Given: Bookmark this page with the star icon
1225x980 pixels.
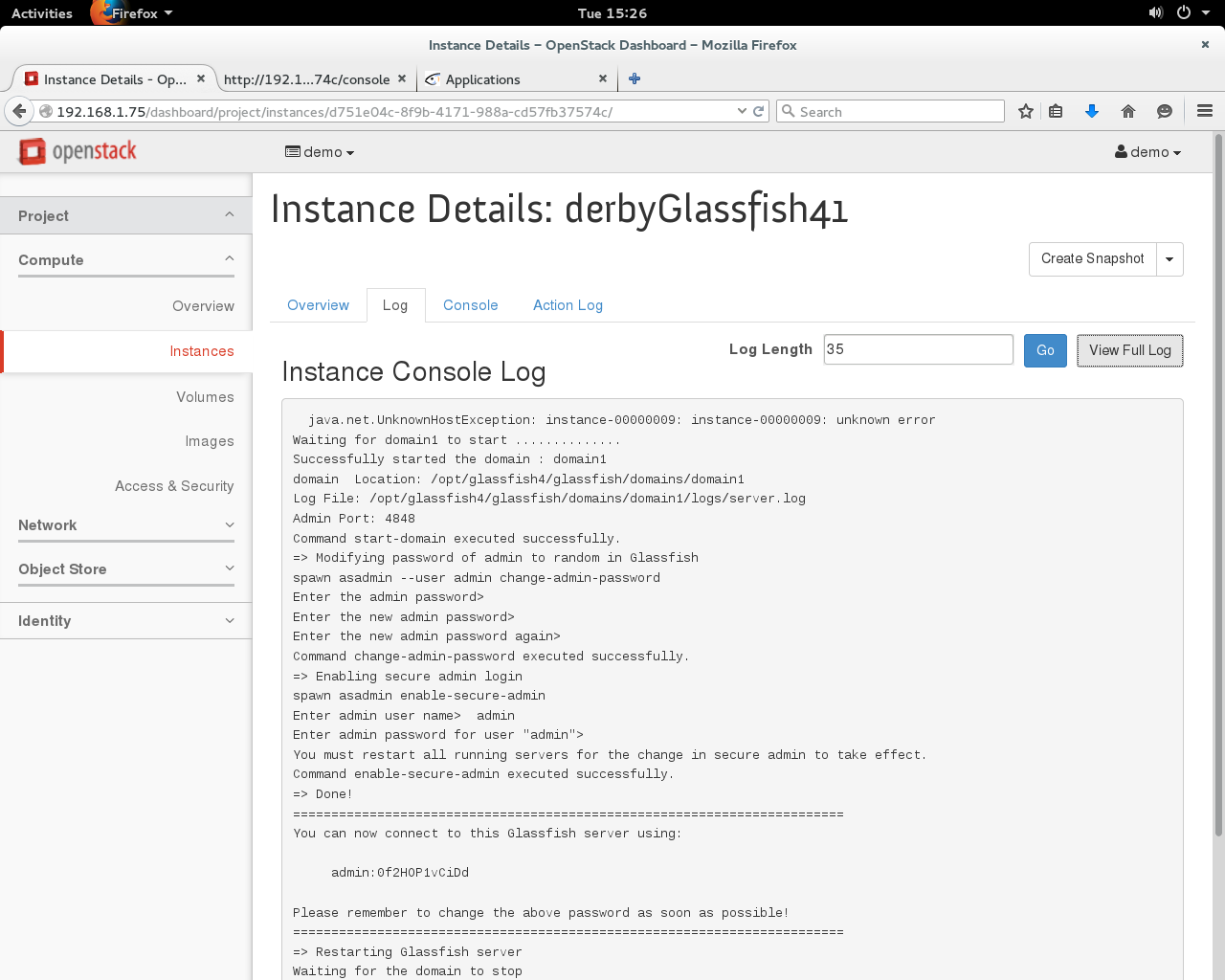Looking at the screenshot, I should (1026, 111).
